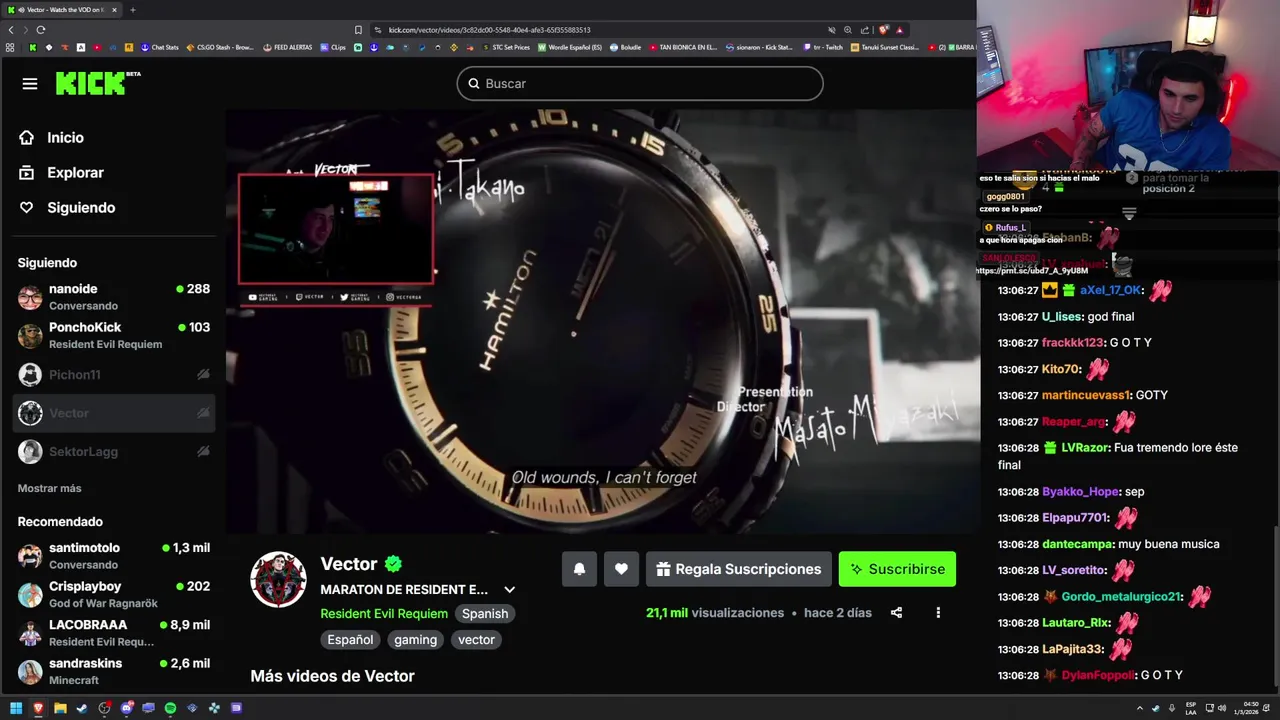
Task: Click chat username dantecampa
Action: click(x=1078, y=544)
